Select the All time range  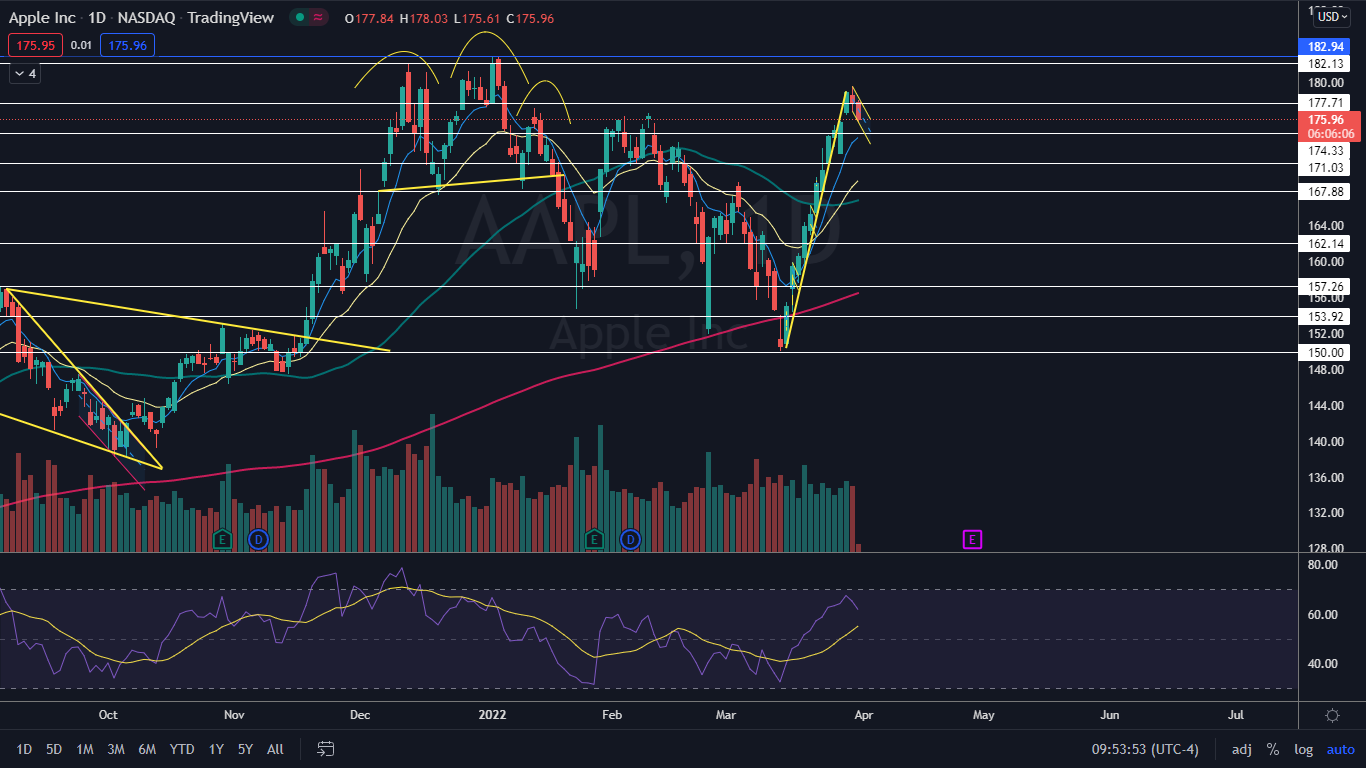[x=275, y=749]
